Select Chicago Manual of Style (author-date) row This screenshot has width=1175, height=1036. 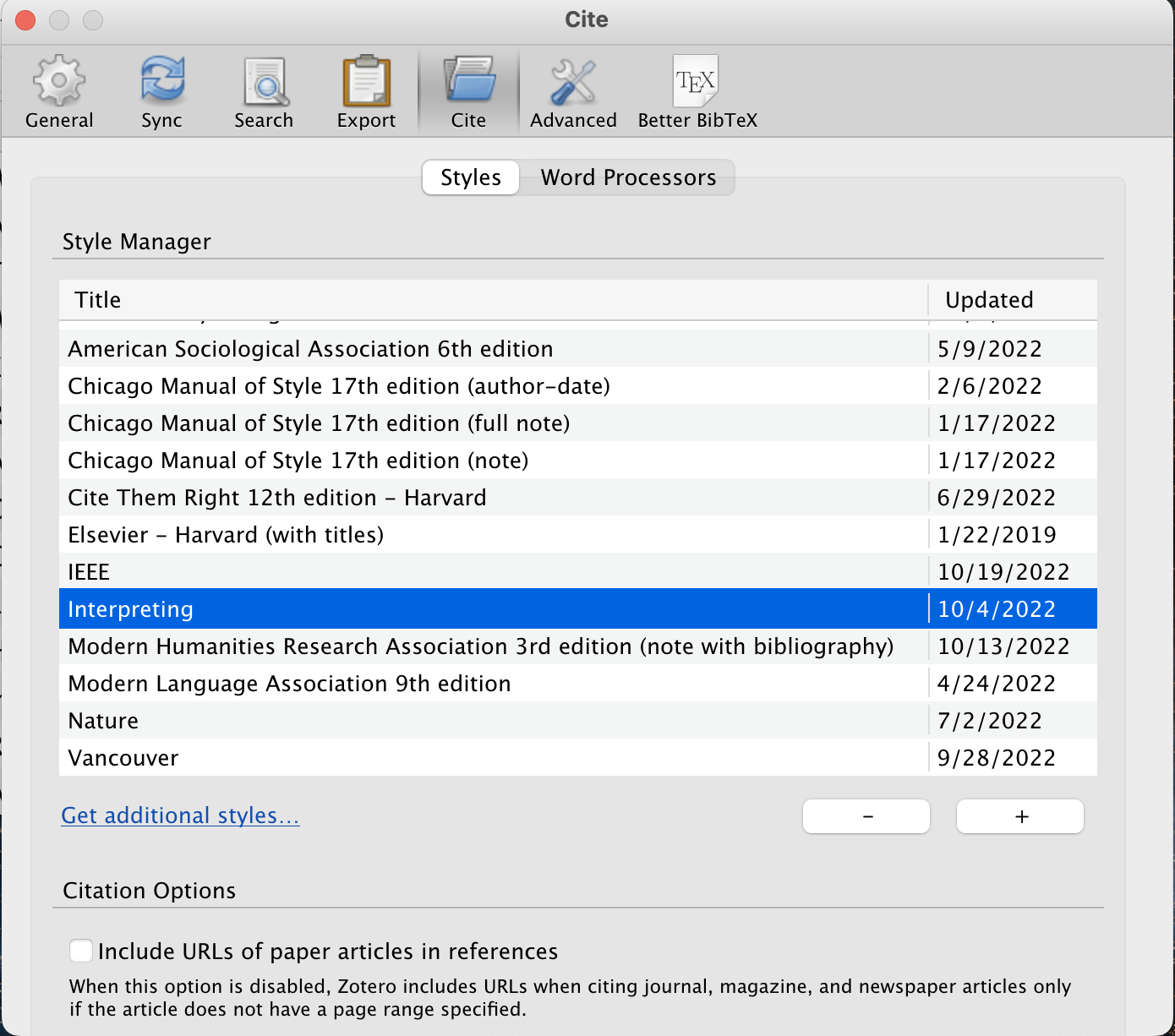pyautogui.click(x=578, y=385)
